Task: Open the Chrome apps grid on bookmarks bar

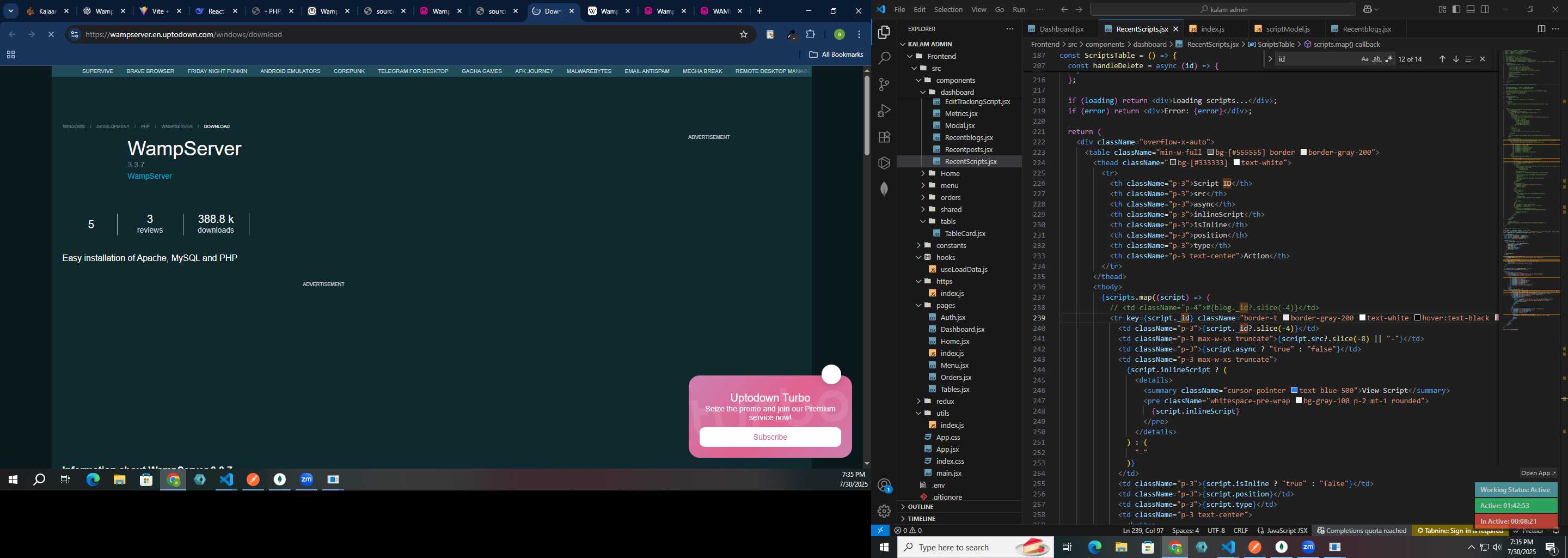Action: tap(10, 55)
